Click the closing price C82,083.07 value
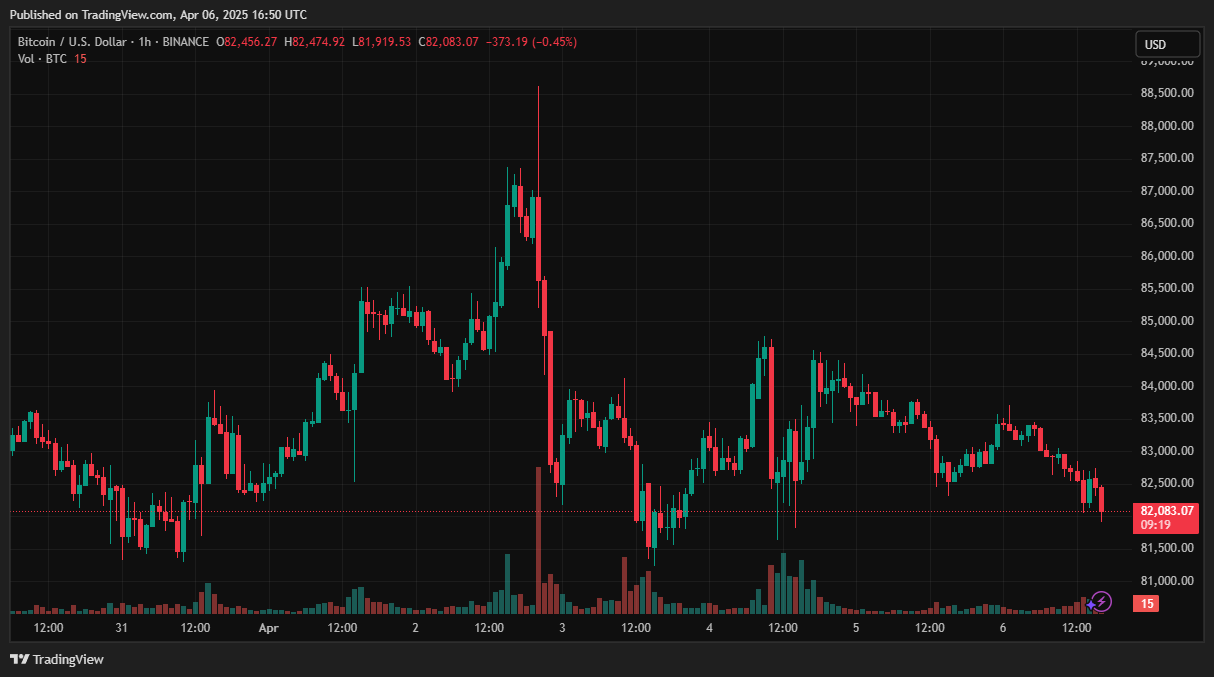This screenshot has height=677, width=1214. click(447, 42)
